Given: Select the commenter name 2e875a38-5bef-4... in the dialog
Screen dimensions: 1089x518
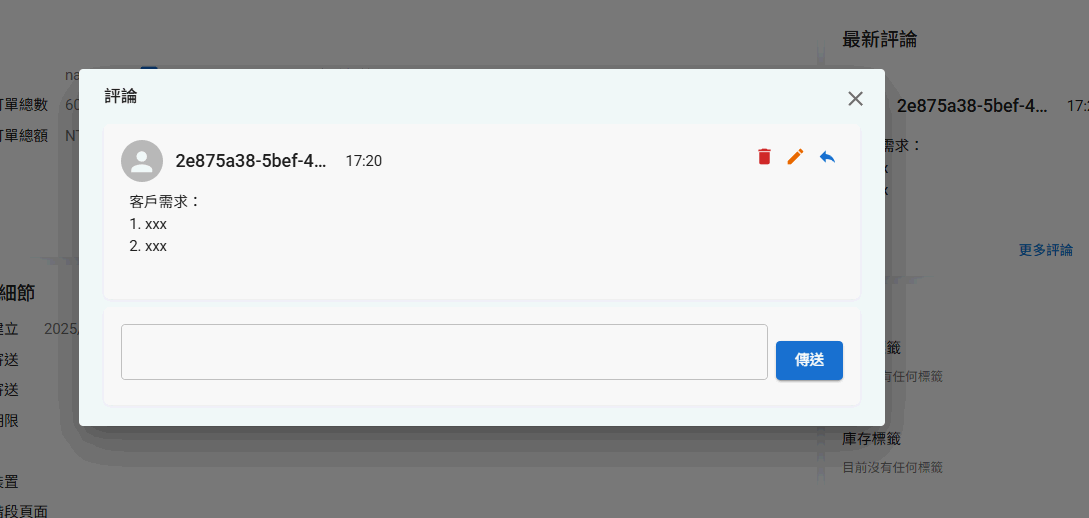Looking at the screenshot, I should coord(251,161).
